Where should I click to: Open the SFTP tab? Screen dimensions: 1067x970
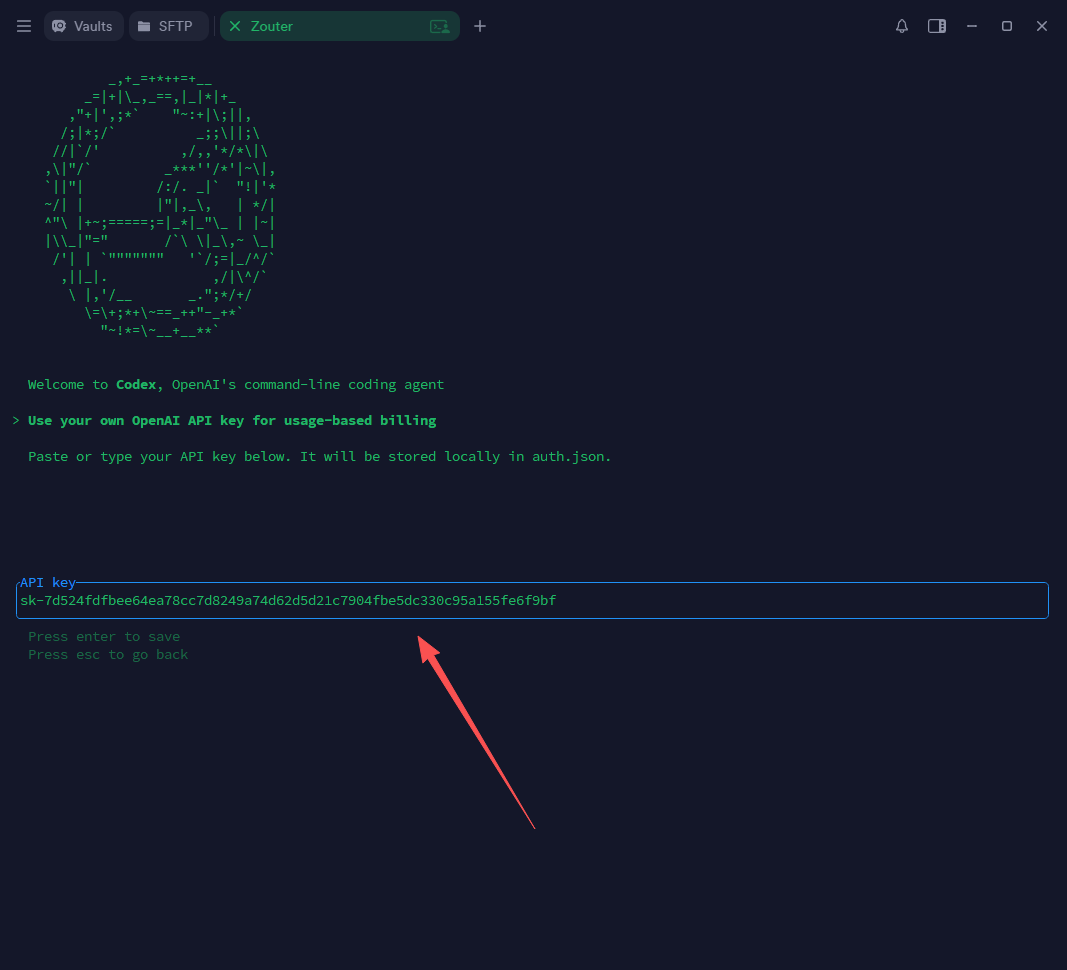click(168, 26)
